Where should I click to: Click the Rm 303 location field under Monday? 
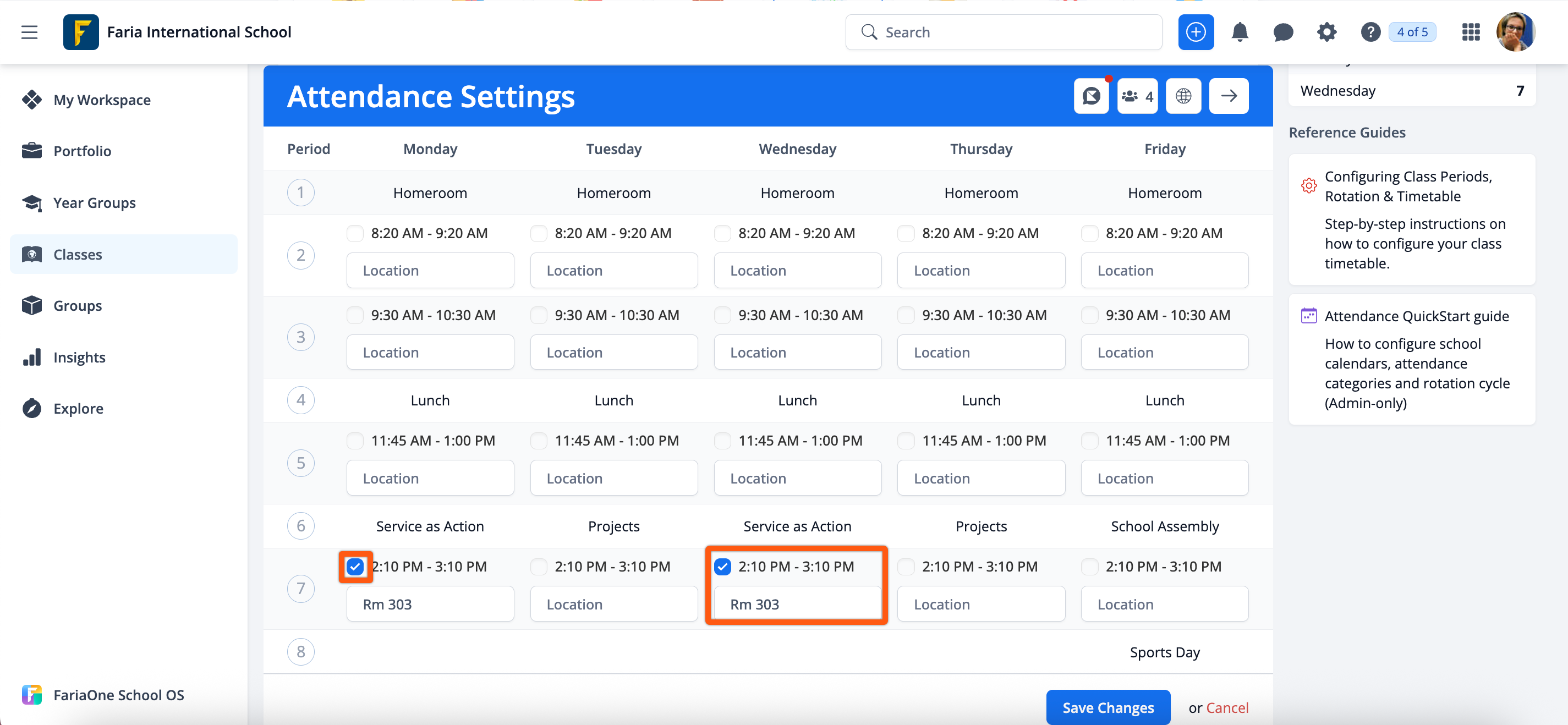(x=430, y=603)
